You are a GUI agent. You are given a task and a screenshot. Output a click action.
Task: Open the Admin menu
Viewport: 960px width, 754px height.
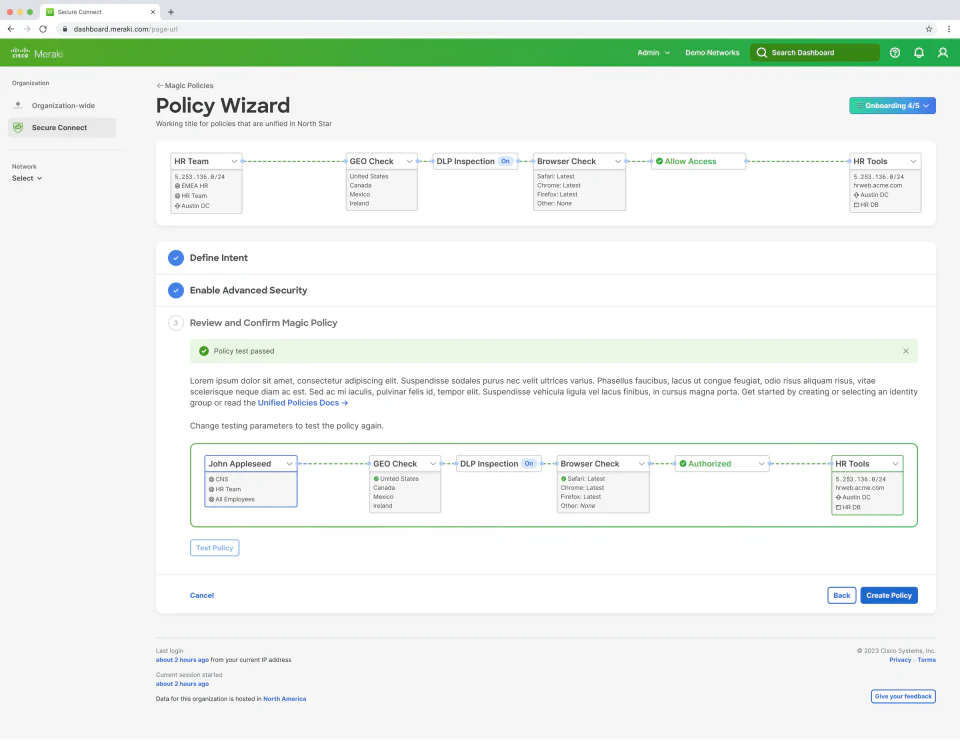click(653, 53)
